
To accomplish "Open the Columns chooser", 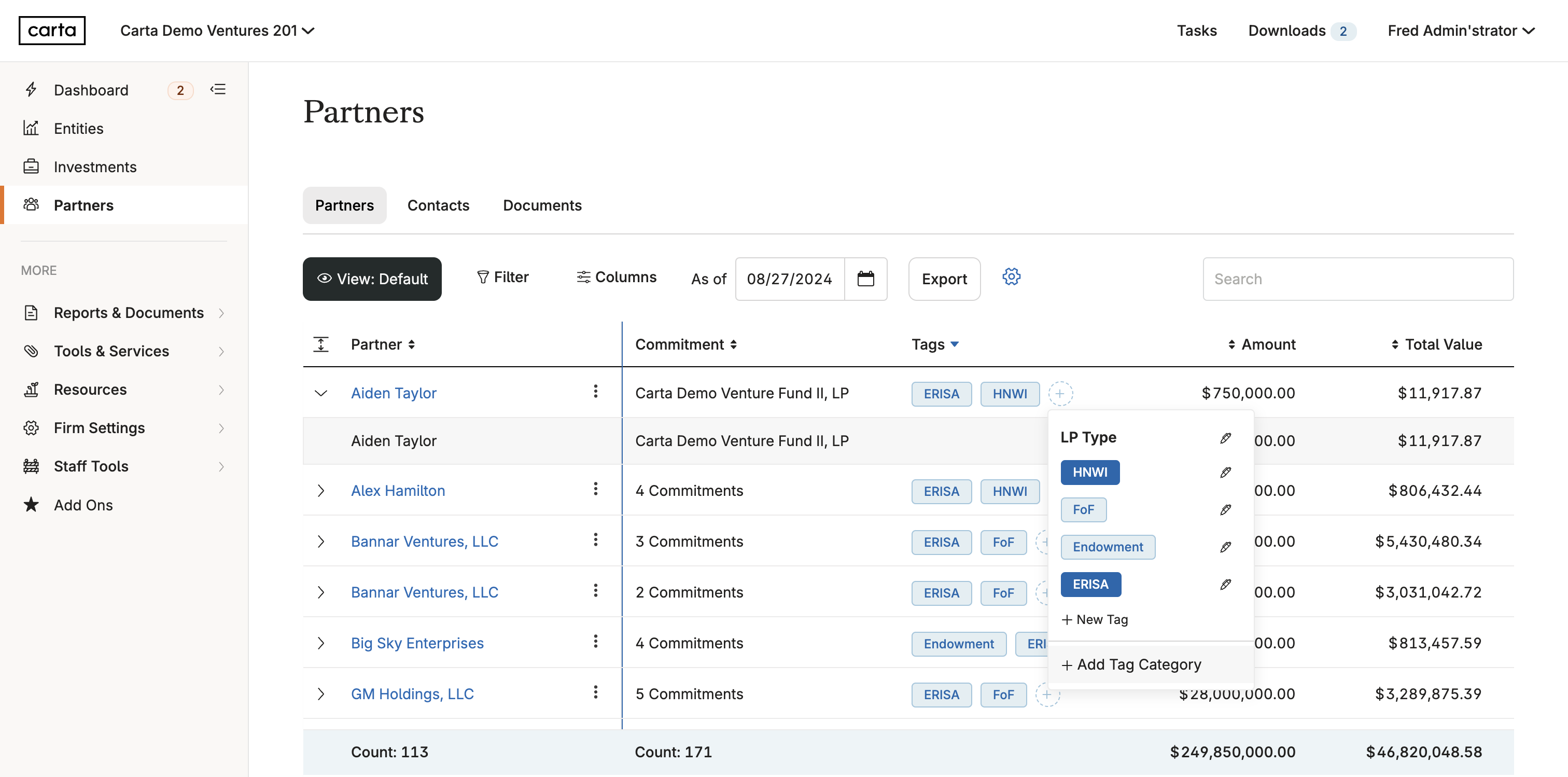I will pyautogui.click(x=617, y=277).
